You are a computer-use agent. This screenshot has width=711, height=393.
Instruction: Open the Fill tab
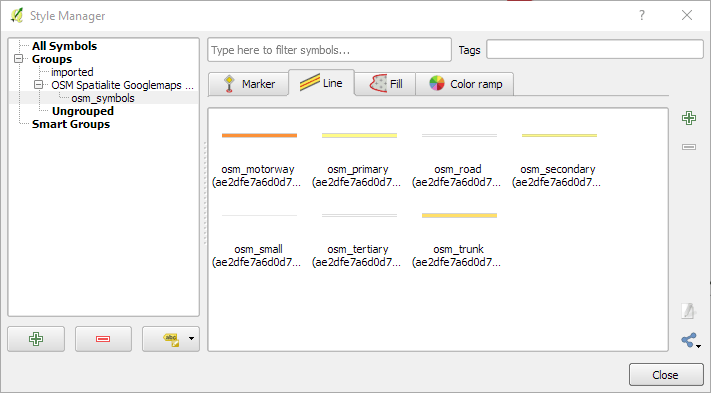tap(385, 84)
